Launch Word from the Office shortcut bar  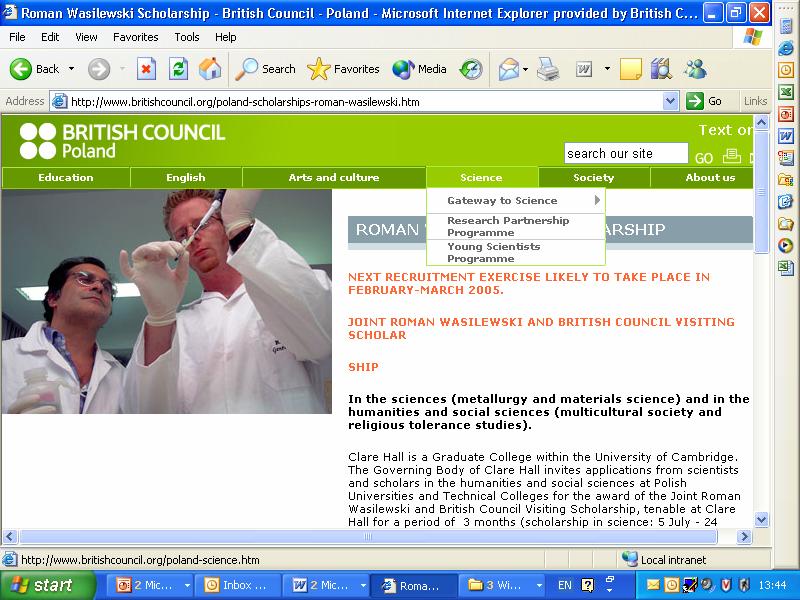(x=786, y=136)
